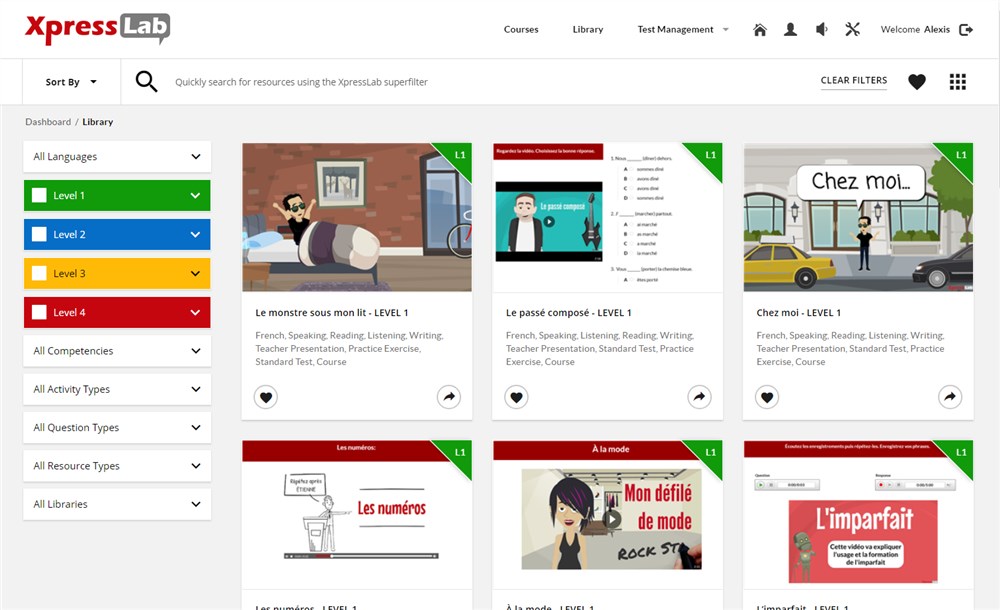Click the Dashboard breadcrumb link

pyautogui.click(x=48, y=122)
